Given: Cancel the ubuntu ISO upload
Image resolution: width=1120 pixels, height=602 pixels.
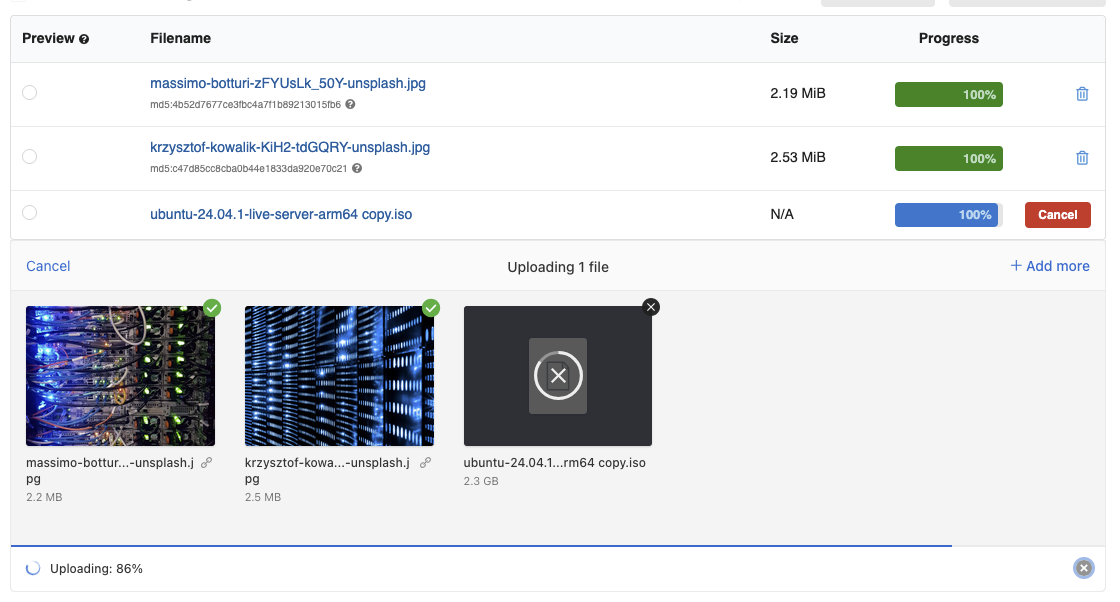Looking at the screenshot, I should click(x=1057, y=214).
